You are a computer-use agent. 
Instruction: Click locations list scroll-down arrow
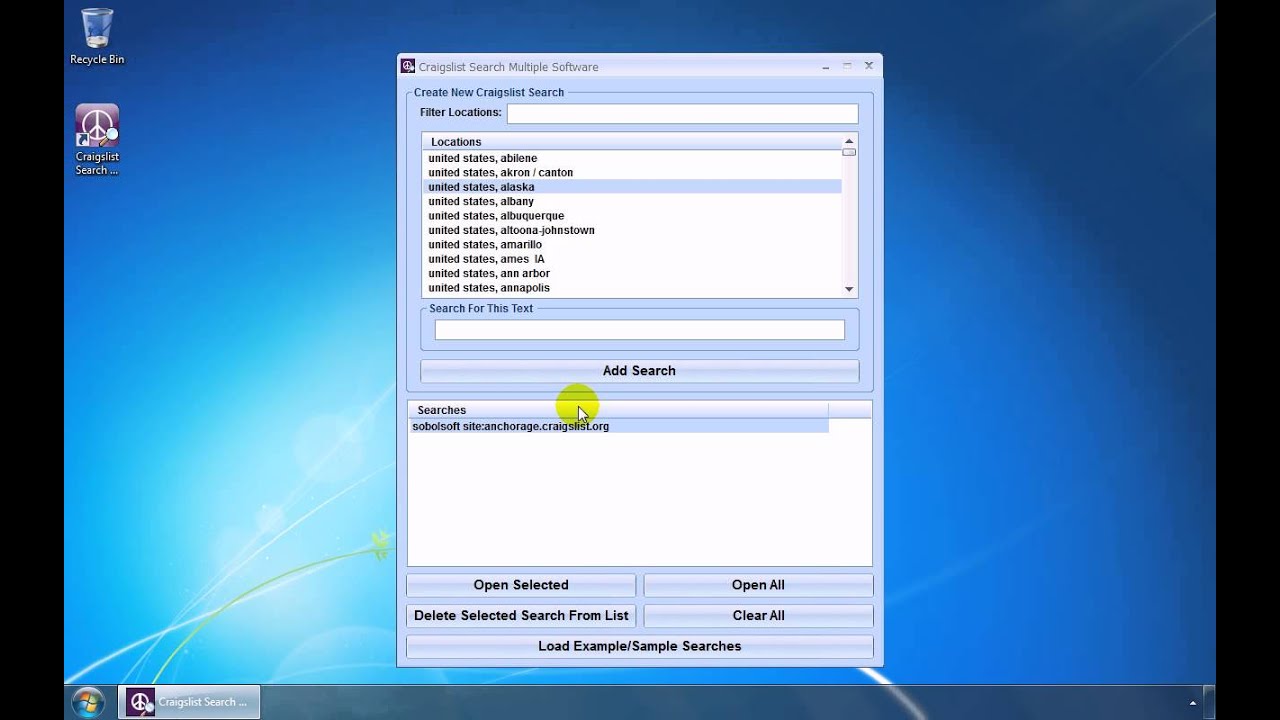pos(849,289)
